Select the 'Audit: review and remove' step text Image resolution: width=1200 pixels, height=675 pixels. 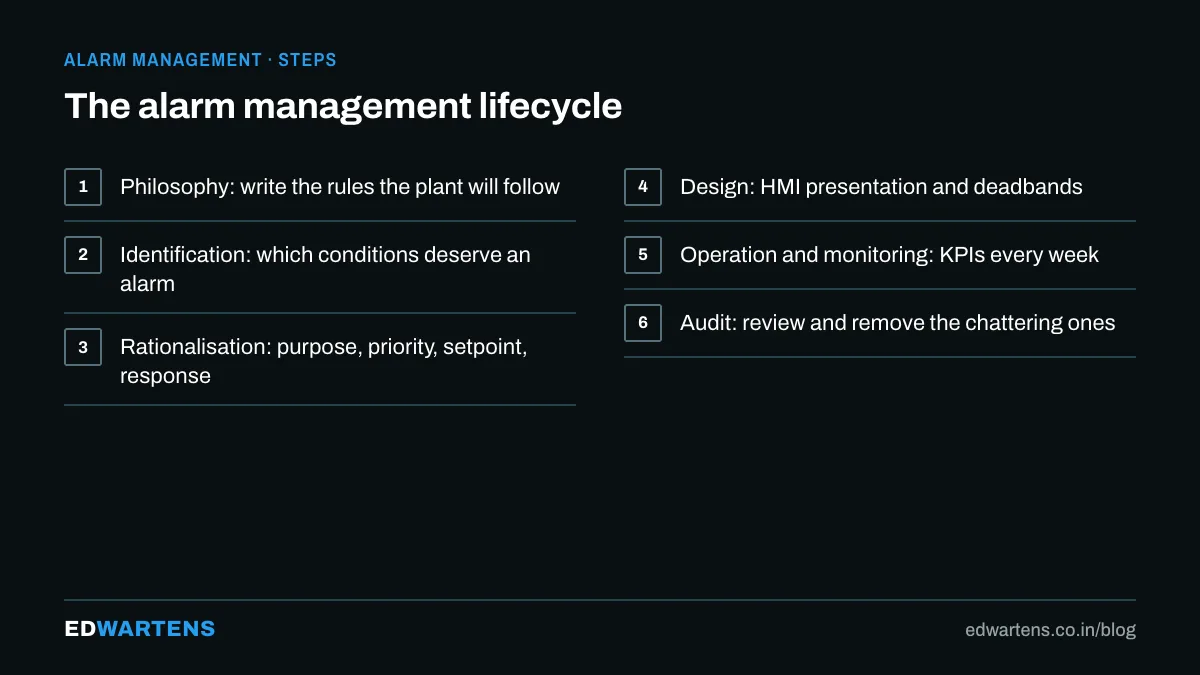[x=897, y=323]
